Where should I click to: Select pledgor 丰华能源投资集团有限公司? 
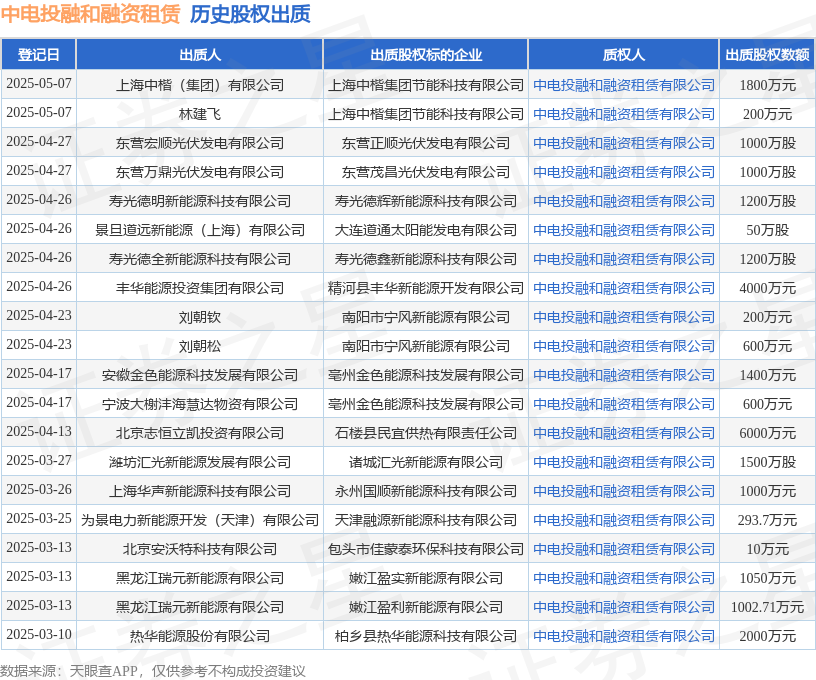200,288
